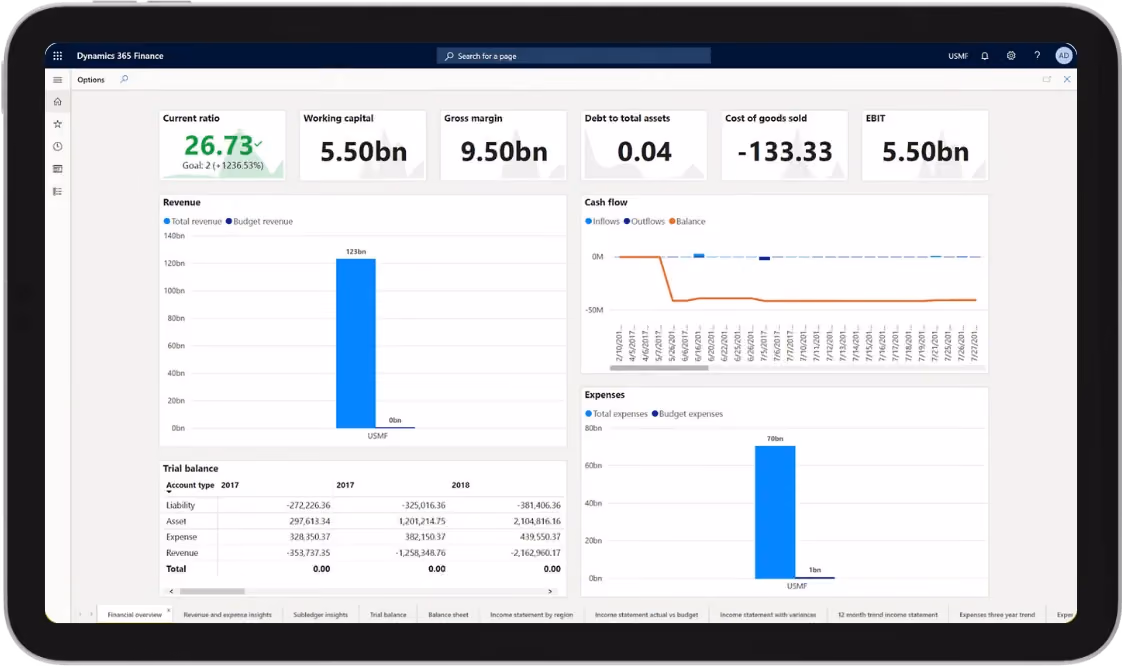Click the Trial balance horizontal scrollbar thumb
Screen dimensions: 1122x666
[212, 592]
